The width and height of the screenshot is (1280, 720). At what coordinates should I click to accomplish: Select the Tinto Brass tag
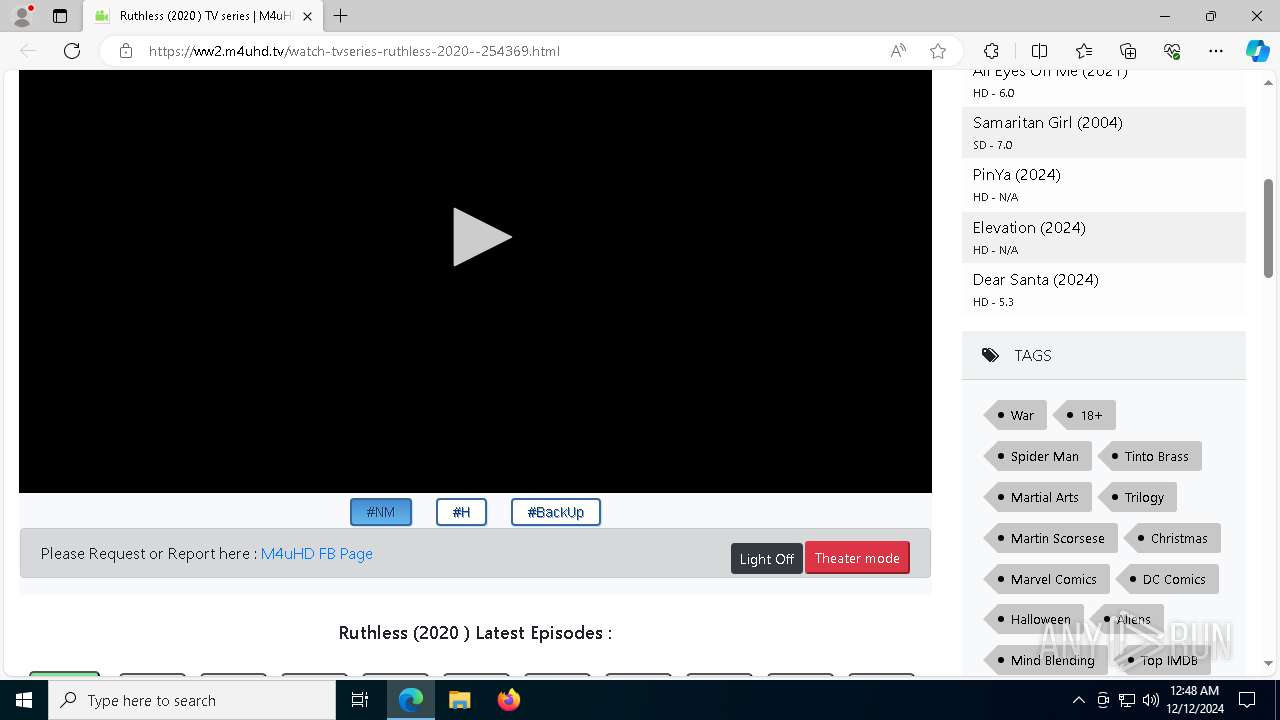[1151, 456]
